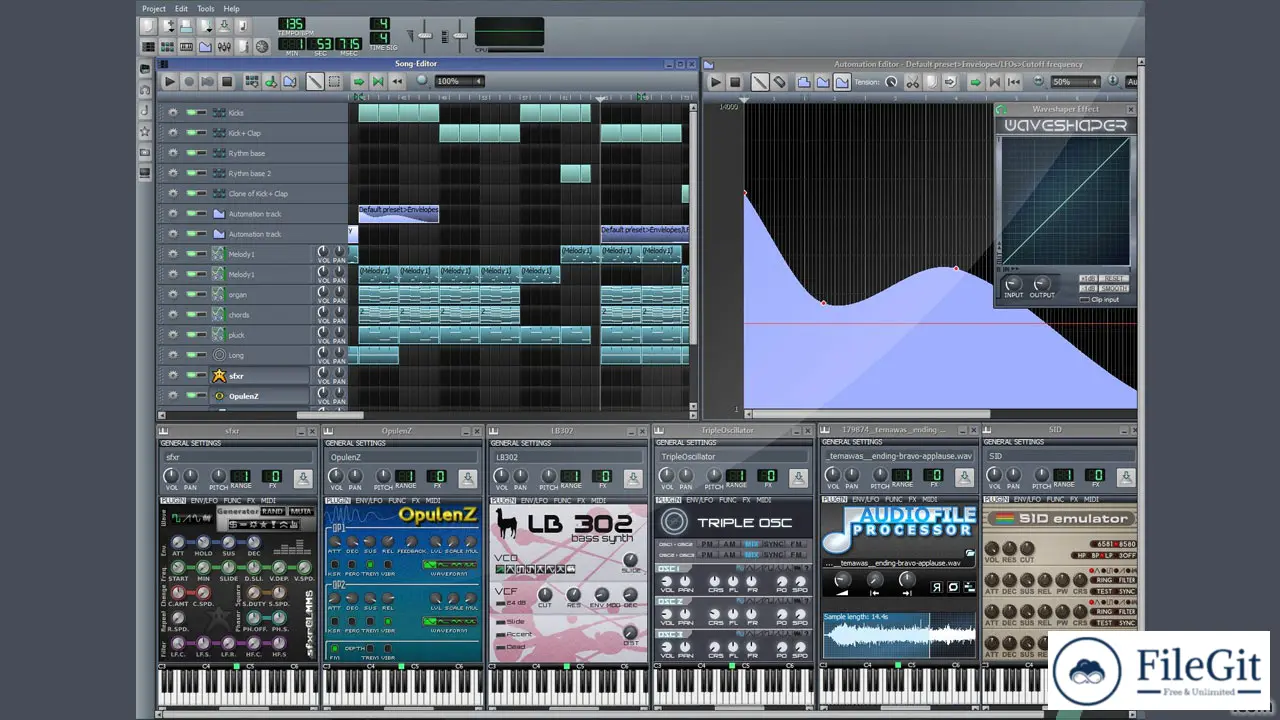
Task: Open actions gear for Long track
Action: [x=172, y=355]
